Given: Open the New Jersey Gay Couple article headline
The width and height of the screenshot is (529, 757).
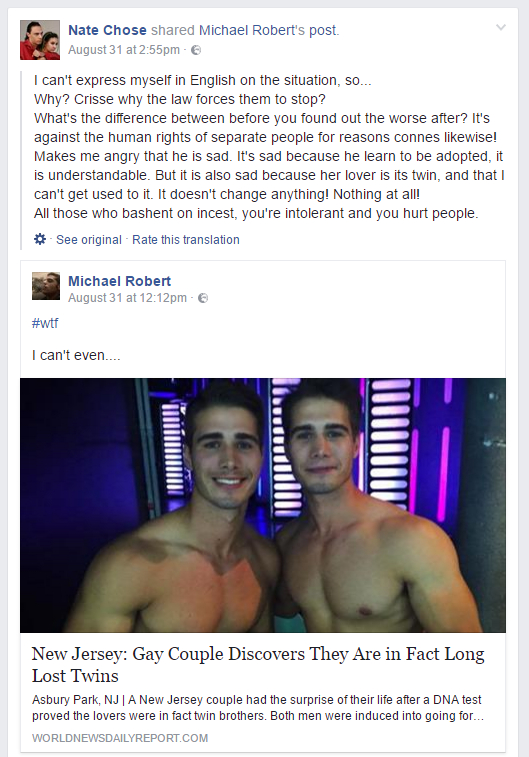Looking at the screenshot, I should [x=258, y=664].
